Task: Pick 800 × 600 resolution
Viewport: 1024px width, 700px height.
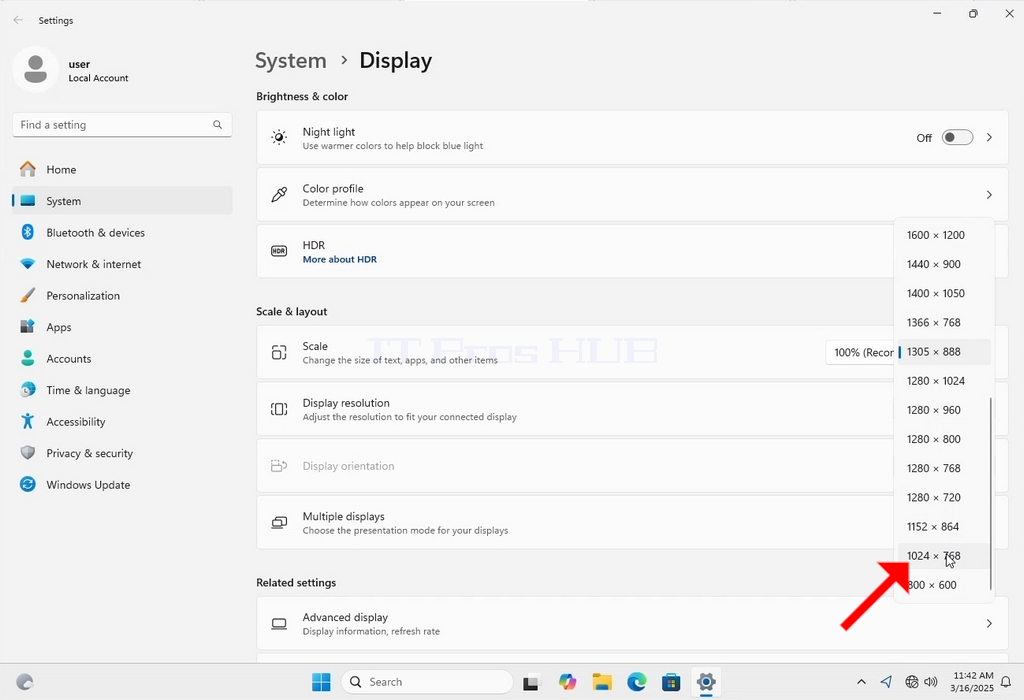Action: click(x=944, y=585)
